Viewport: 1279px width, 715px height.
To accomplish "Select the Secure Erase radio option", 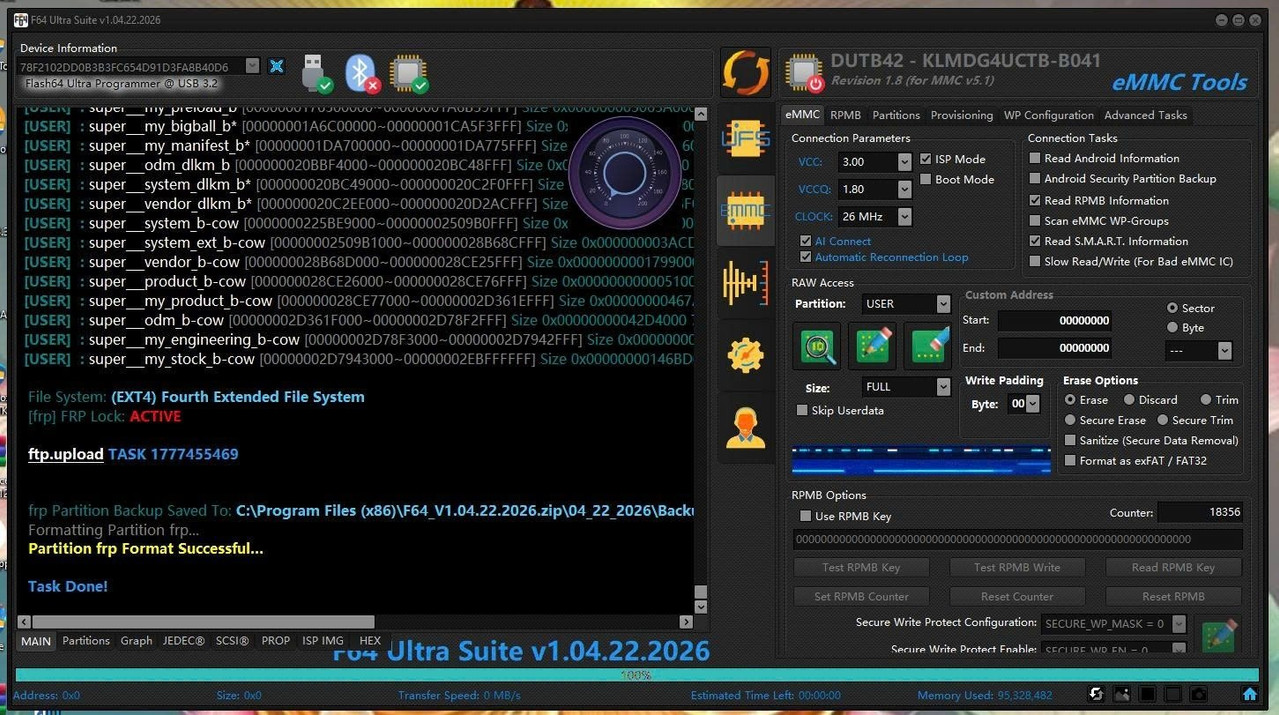I will (x=1070, y=420).
